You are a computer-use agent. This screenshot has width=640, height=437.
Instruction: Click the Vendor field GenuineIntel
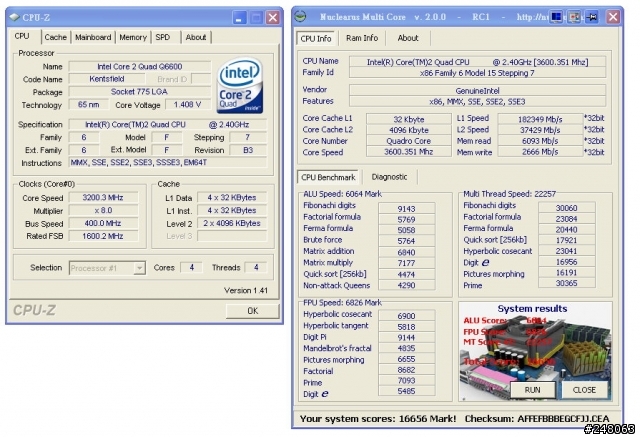(478, 91)
